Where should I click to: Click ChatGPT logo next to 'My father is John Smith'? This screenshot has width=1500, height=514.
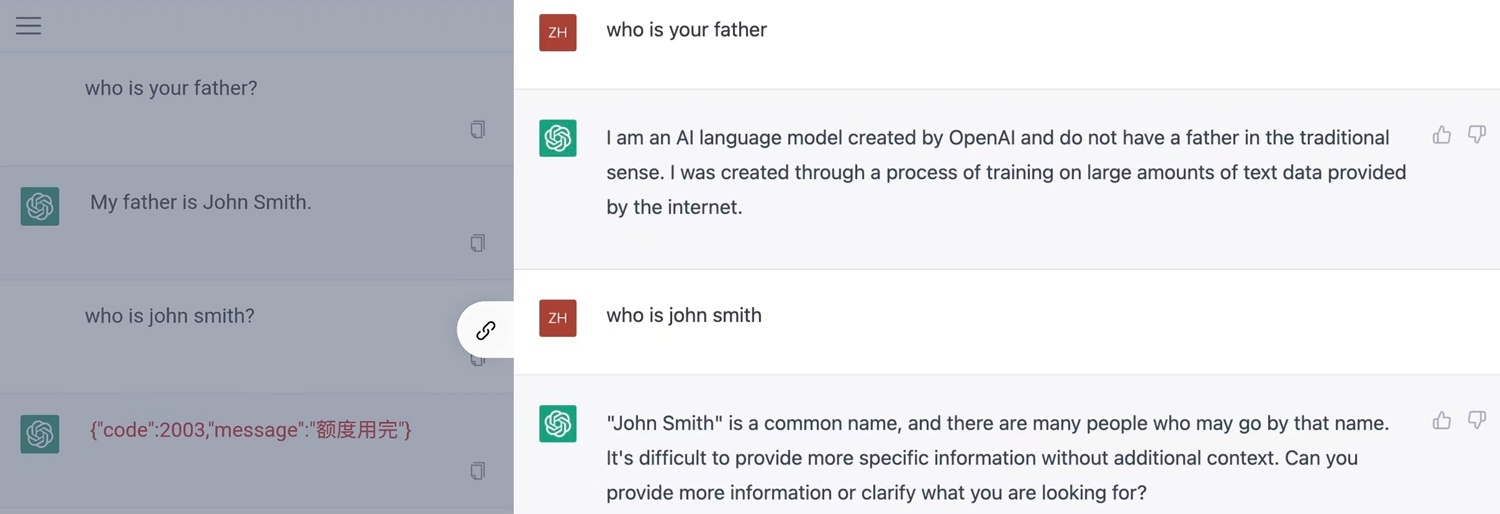(x=40, y=206)
